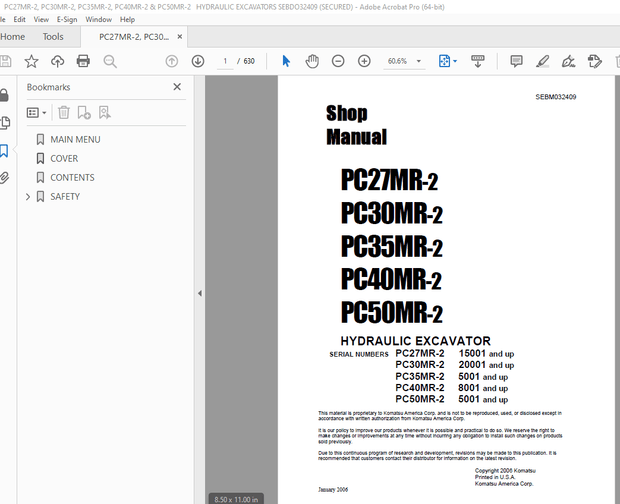Viewport: 620px width, 504px height.
Task: Open the Sign document tool
Action: (569, 61)
